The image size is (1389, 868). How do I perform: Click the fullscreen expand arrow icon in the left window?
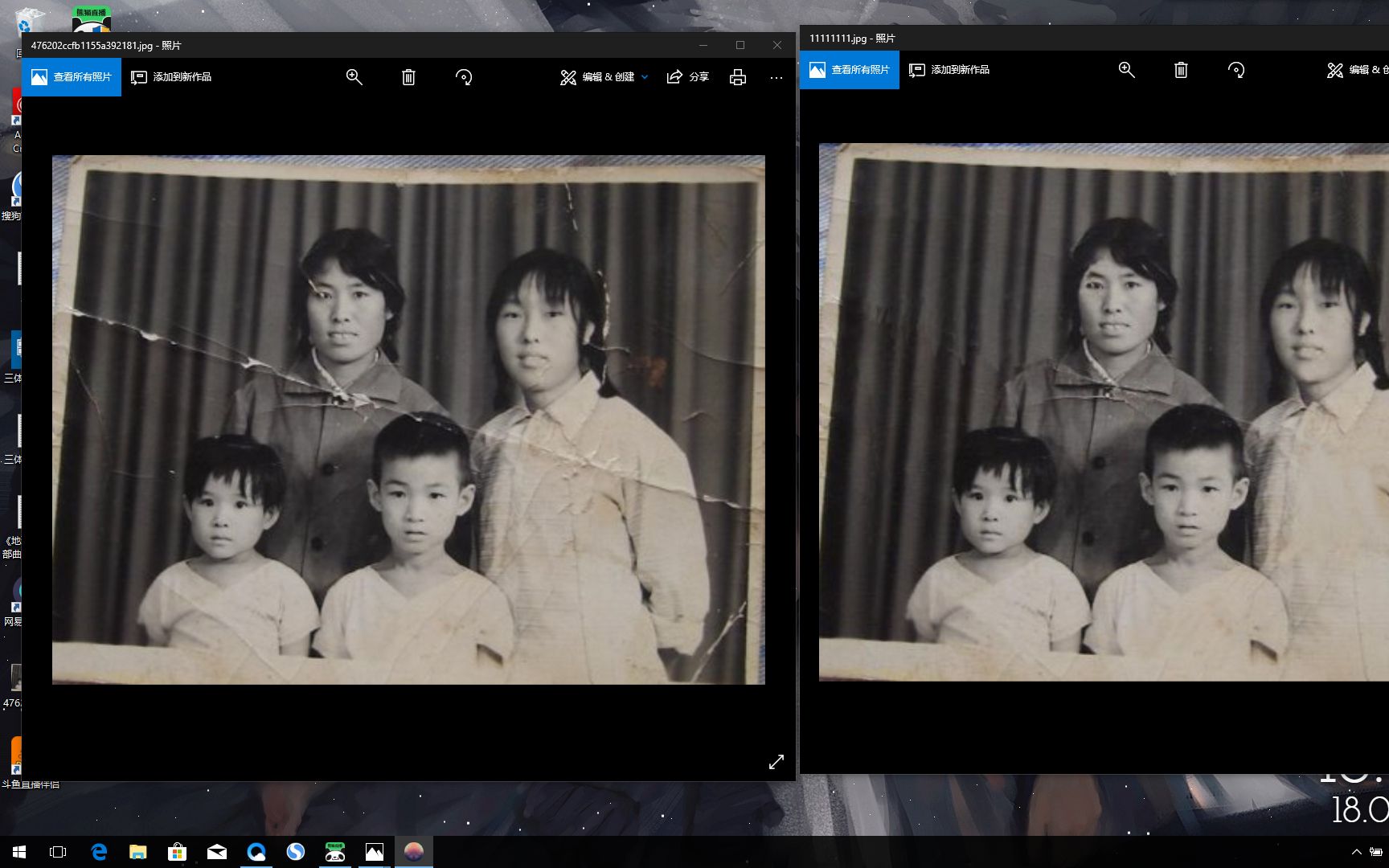(776, 762)
